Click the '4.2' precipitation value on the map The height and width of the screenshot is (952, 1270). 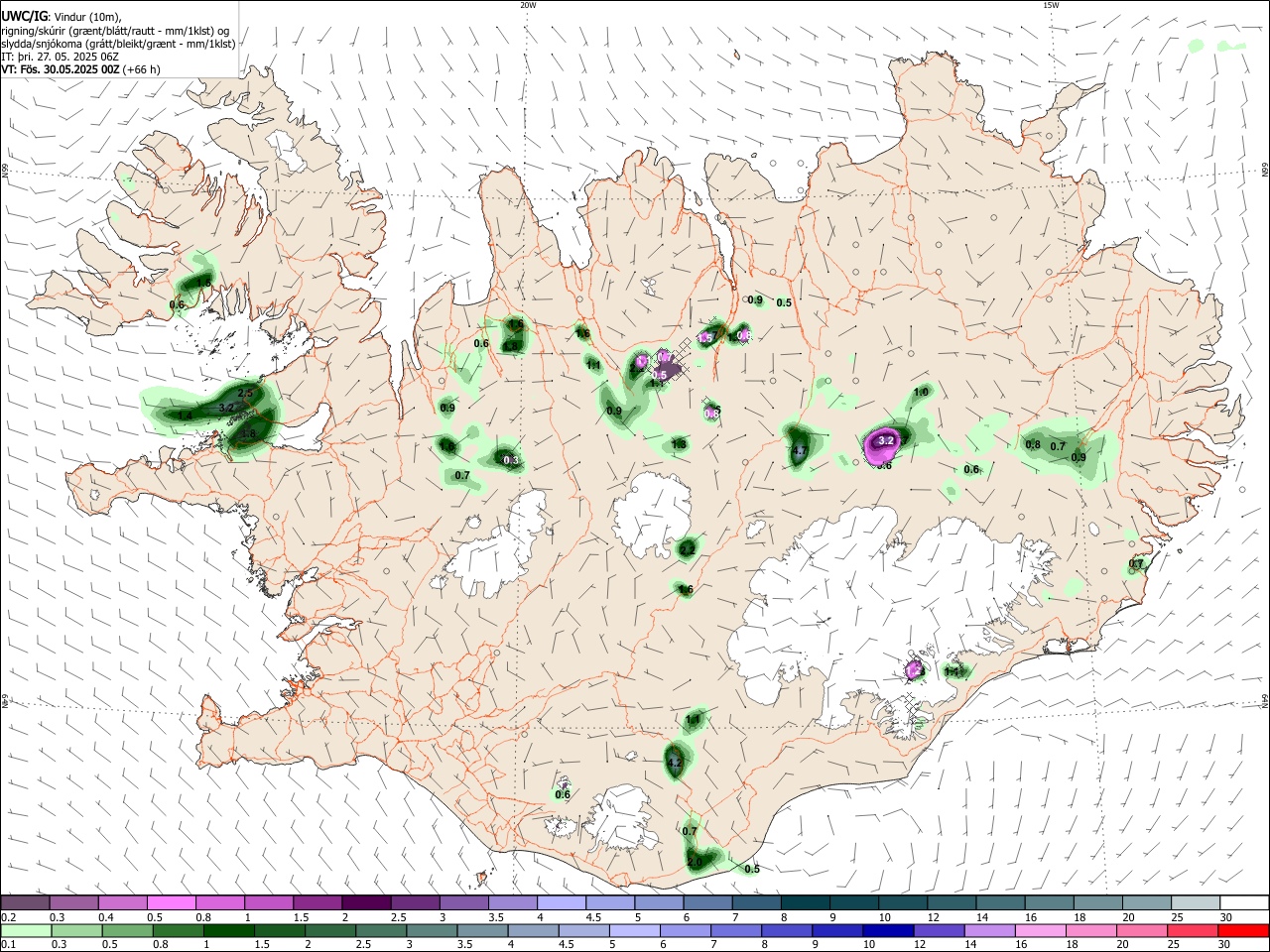675,763
